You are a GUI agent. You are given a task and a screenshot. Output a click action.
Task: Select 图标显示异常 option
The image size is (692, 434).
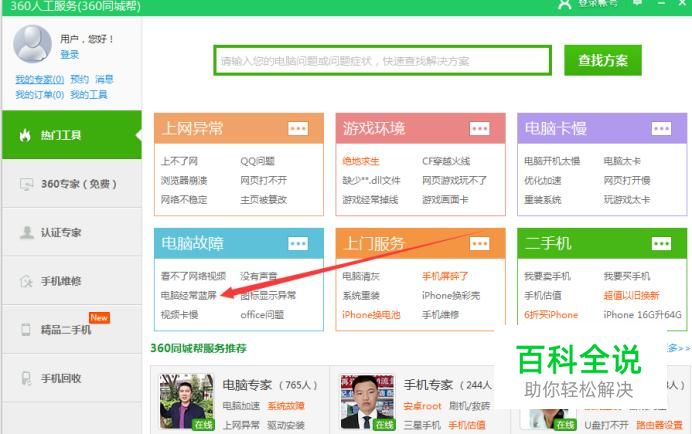[x=268, y=295]
